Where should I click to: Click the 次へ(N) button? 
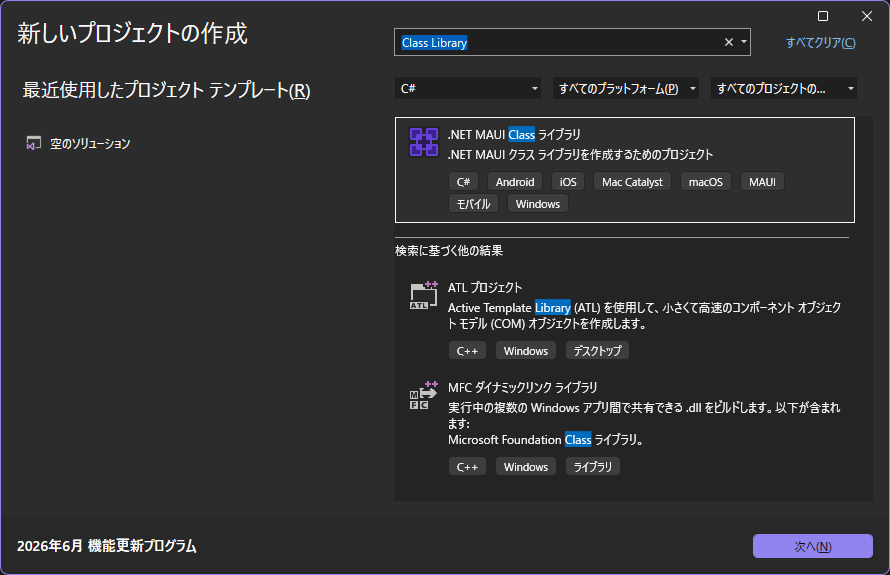click(x=813, y=546)
